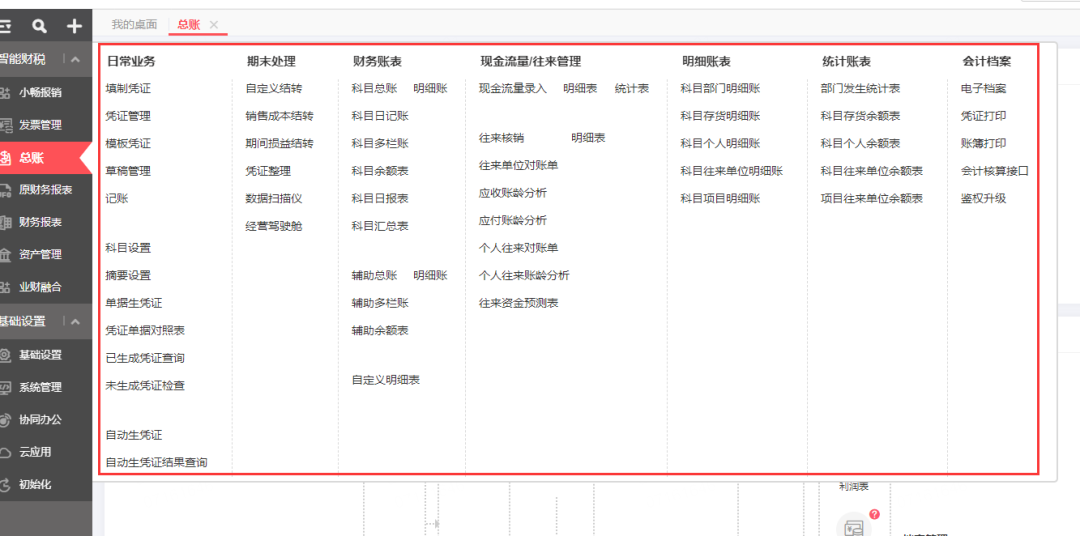Collapse the 智能财税 sidebar group

(x=75, y=60)
